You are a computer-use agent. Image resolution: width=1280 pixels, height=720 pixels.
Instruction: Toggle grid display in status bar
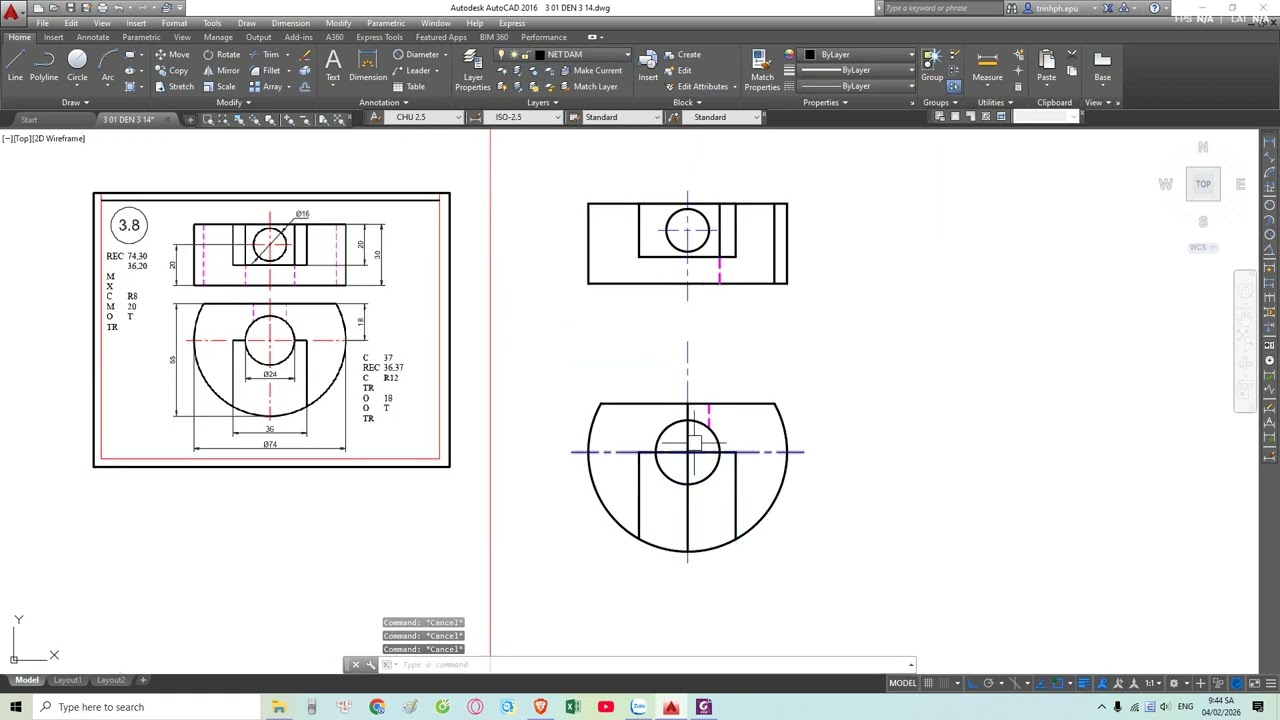click(x=929, y=684)
